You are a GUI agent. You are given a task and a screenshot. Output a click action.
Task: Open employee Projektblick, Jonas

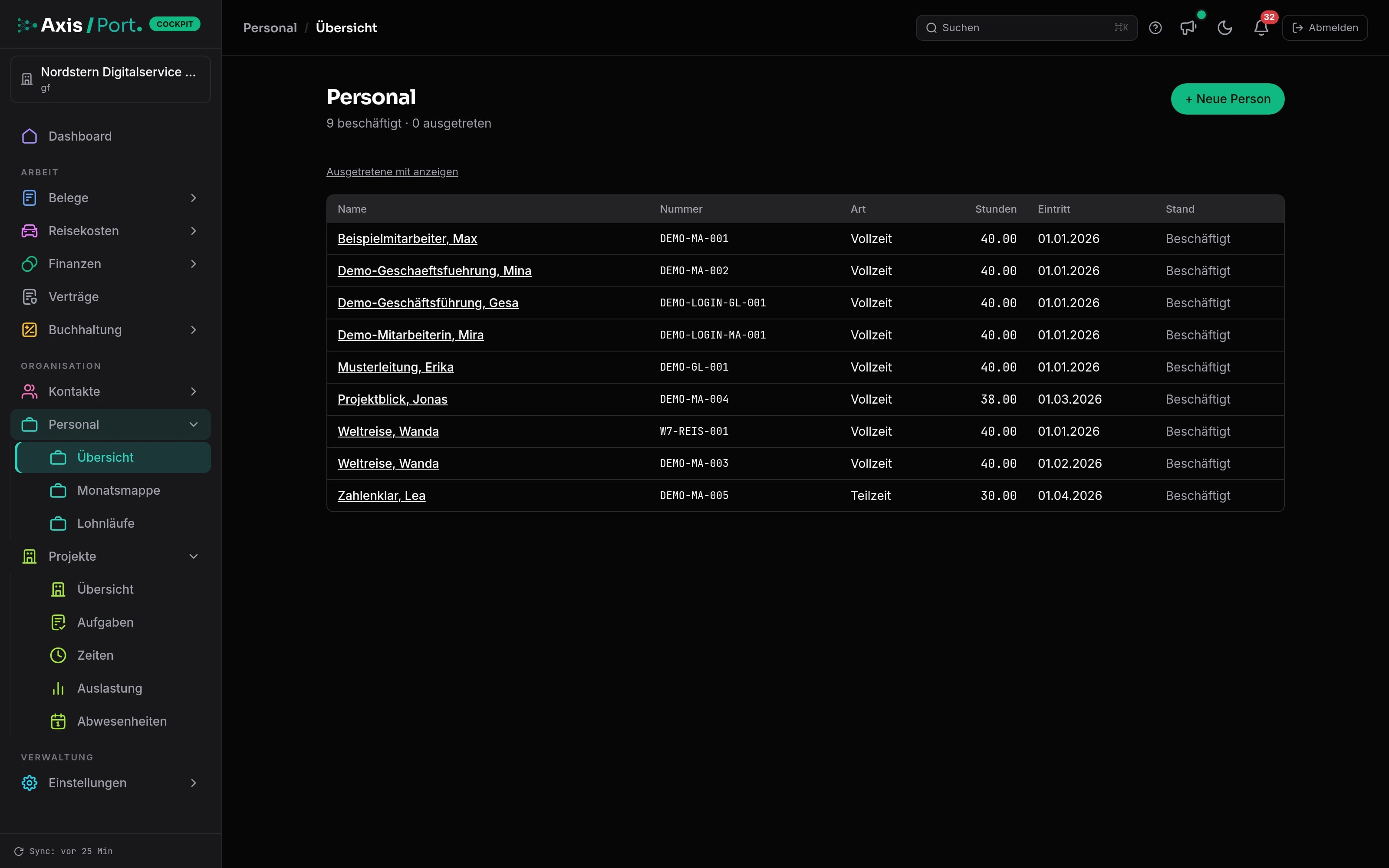[x=392, y=399]
